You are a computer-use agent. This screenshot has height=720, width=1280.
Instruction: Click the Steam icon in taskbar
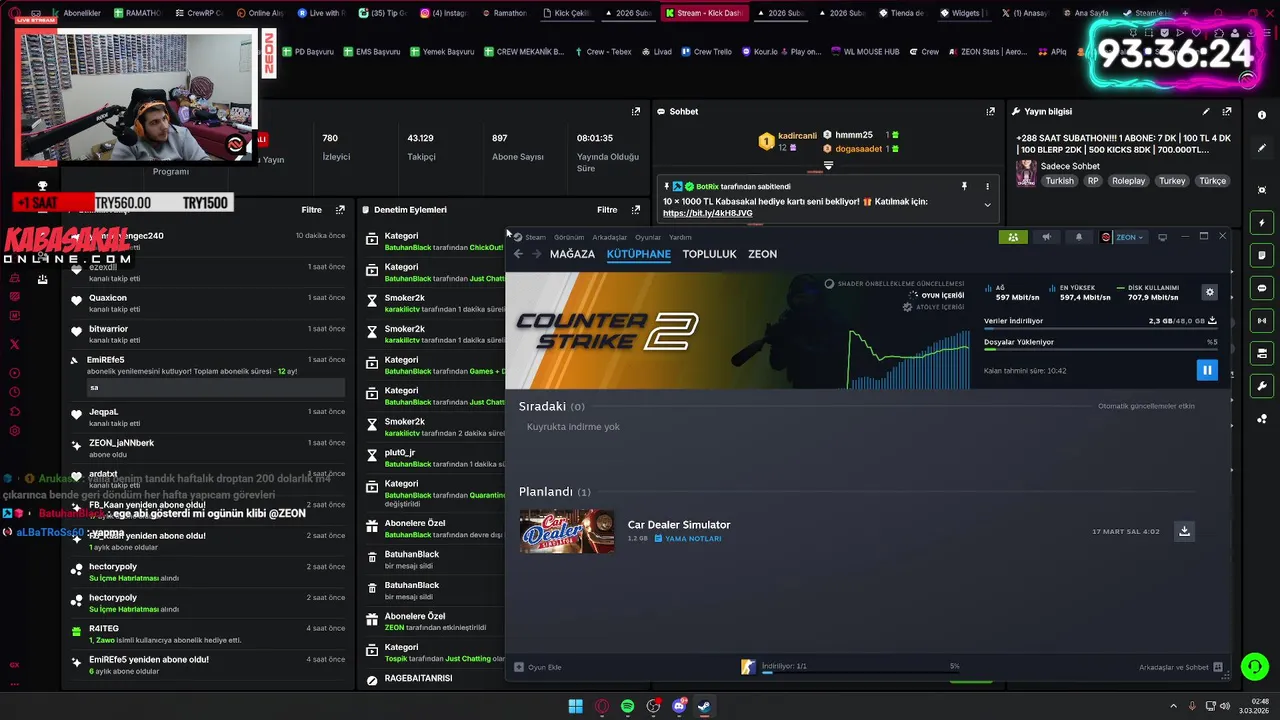pyautogui.click(x=704, y=706)
